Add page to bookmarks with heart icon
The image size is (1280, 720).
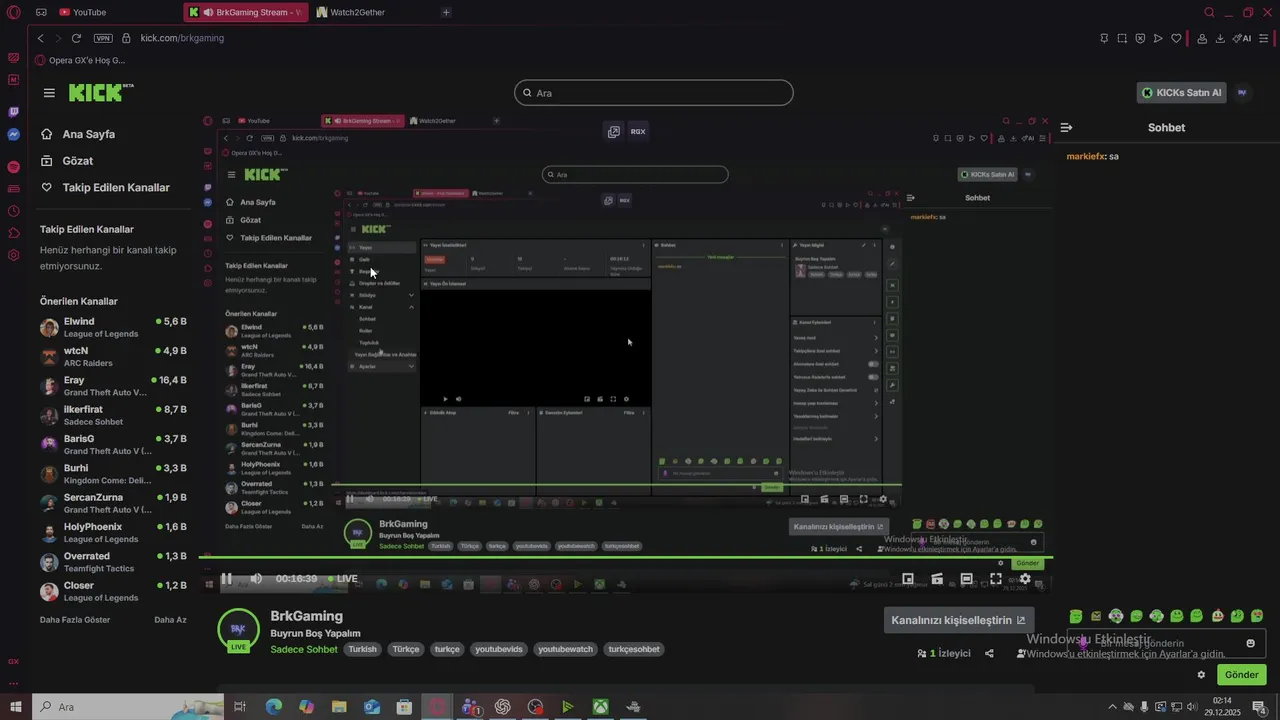click(x=1176, y=38)
